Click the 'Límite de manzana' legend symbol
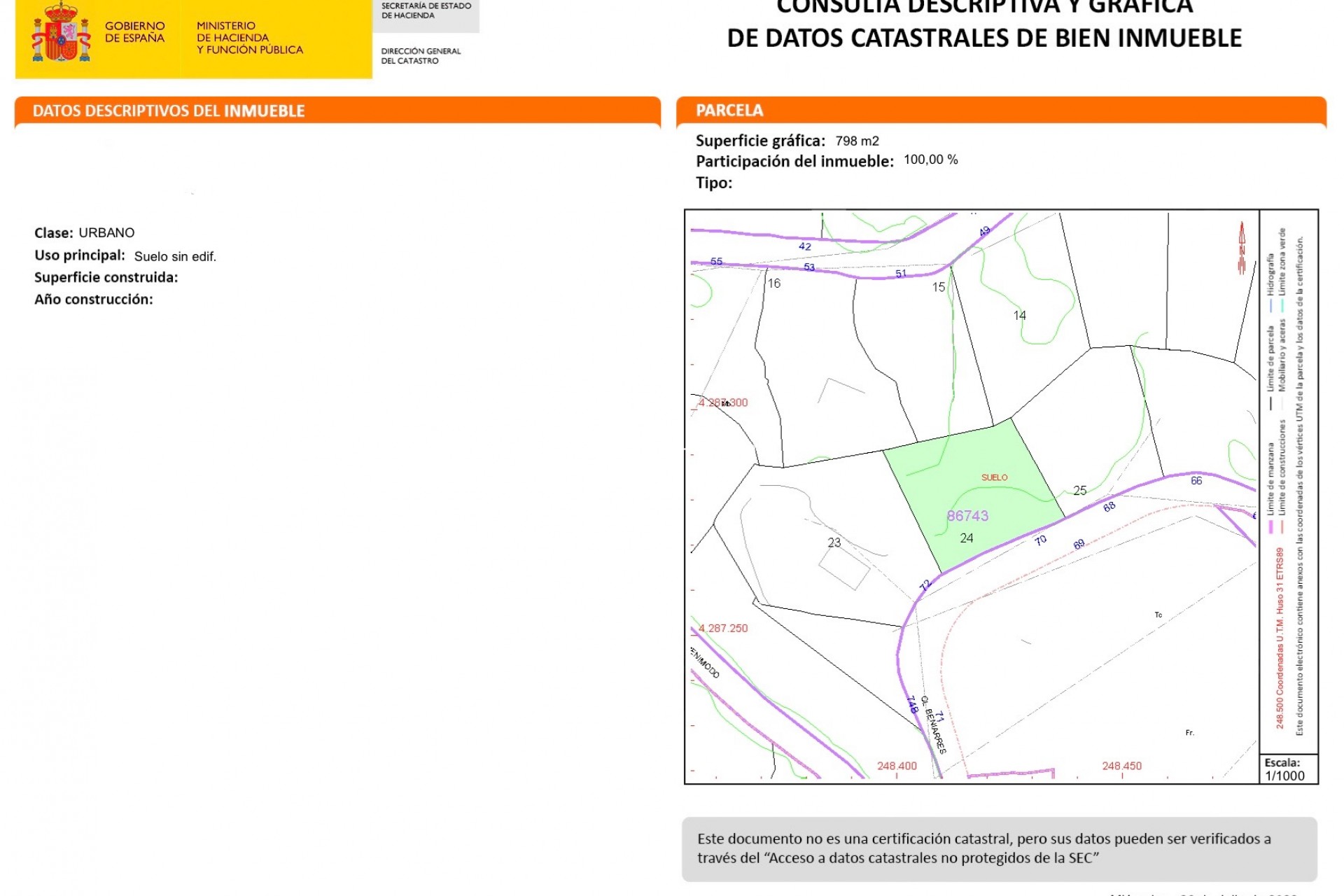 pos(1270,526)
